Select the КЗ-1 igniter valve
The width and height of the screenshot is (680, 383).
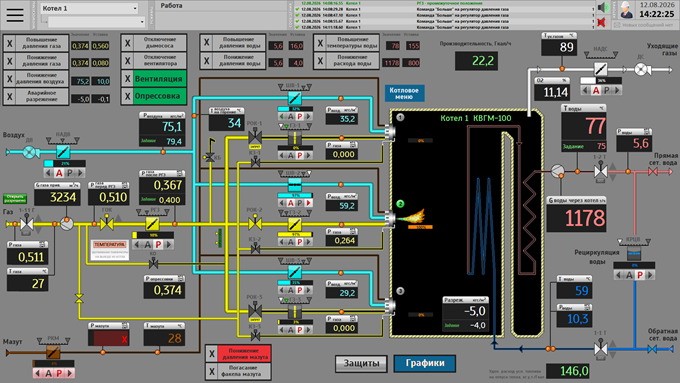[255, 163]
